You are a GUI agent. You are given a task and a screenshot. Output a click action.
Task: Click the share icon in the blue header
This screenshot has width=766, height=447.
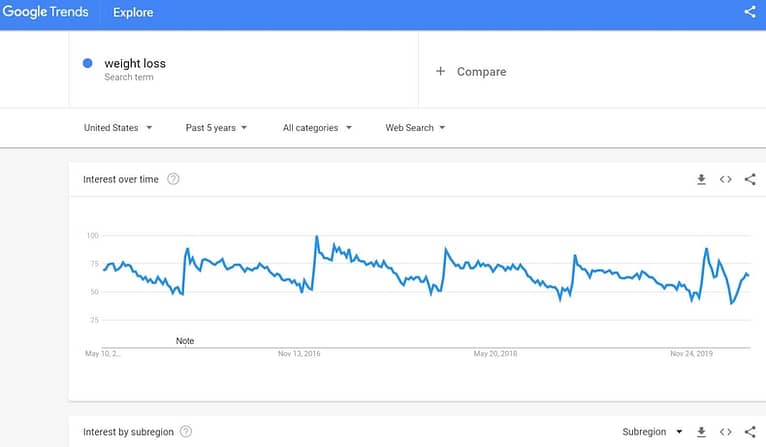(750, 12)
